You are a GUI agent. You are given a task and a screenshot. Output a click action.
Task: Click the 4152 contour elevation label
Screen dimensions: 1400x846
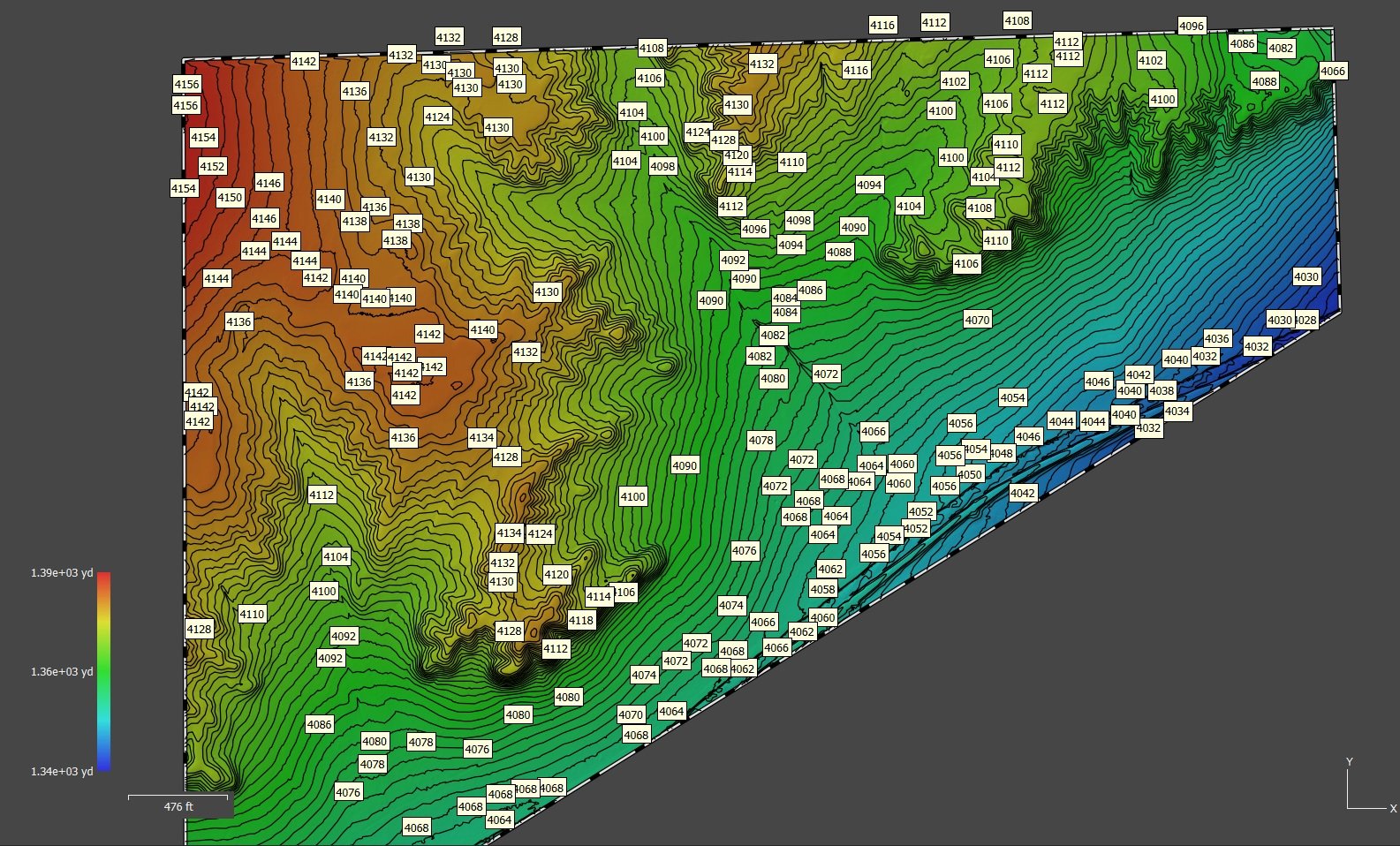click(x=212, y=166)
